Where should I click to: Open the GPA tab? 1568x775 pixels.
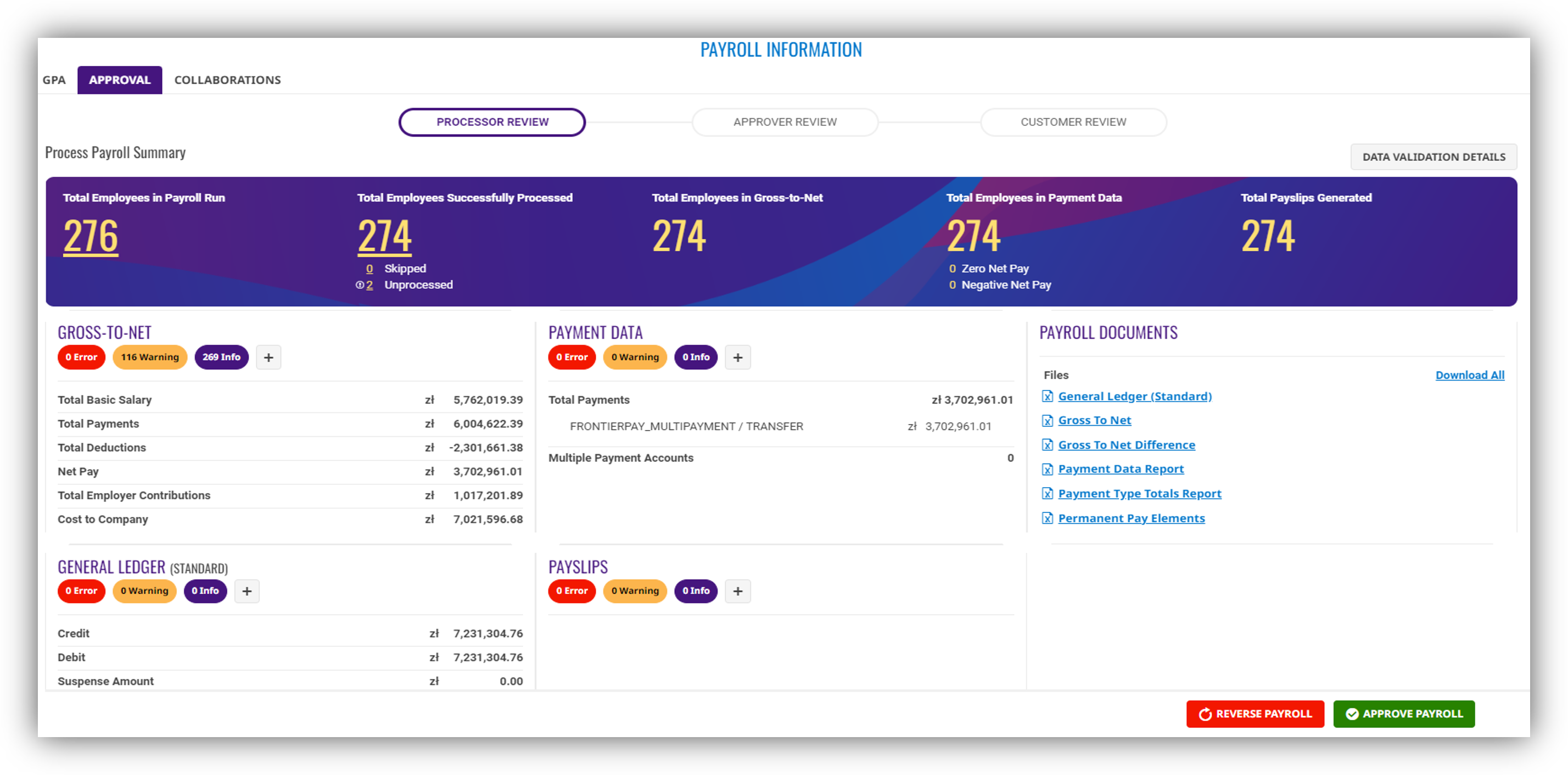click(54, 79)
